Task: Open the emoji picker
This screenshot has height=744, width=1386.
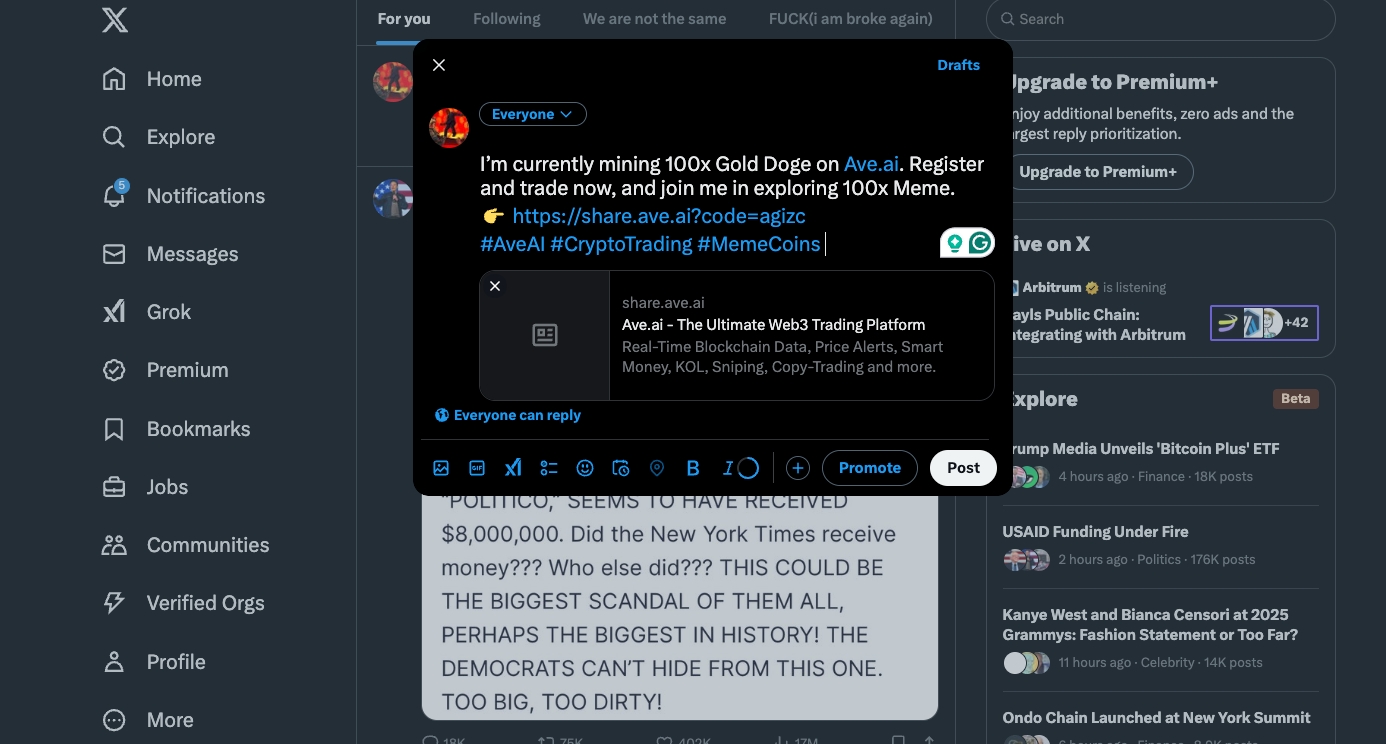Action: click(585, 468)
